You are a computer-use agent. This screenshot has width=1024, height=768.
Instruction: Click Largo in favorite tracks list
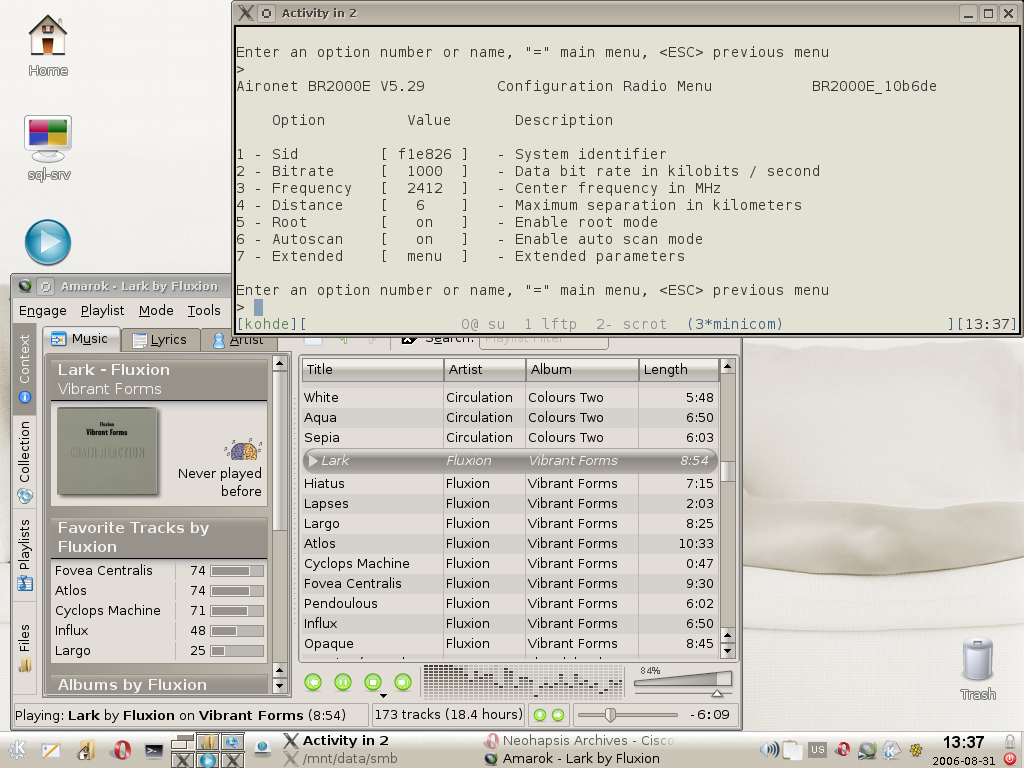click(x=72, y=650)
